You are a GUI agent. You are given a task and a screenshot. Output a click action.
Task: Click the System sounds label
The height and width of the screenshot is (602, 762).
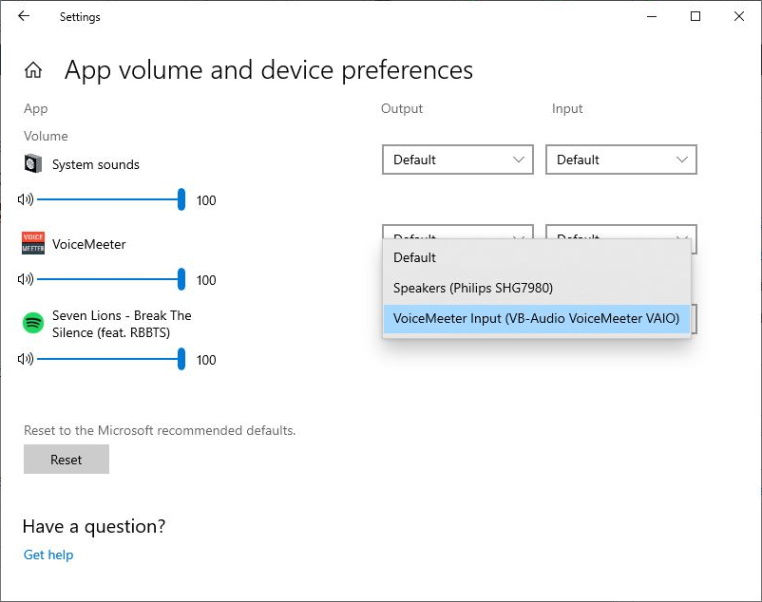tap(96, 164)
